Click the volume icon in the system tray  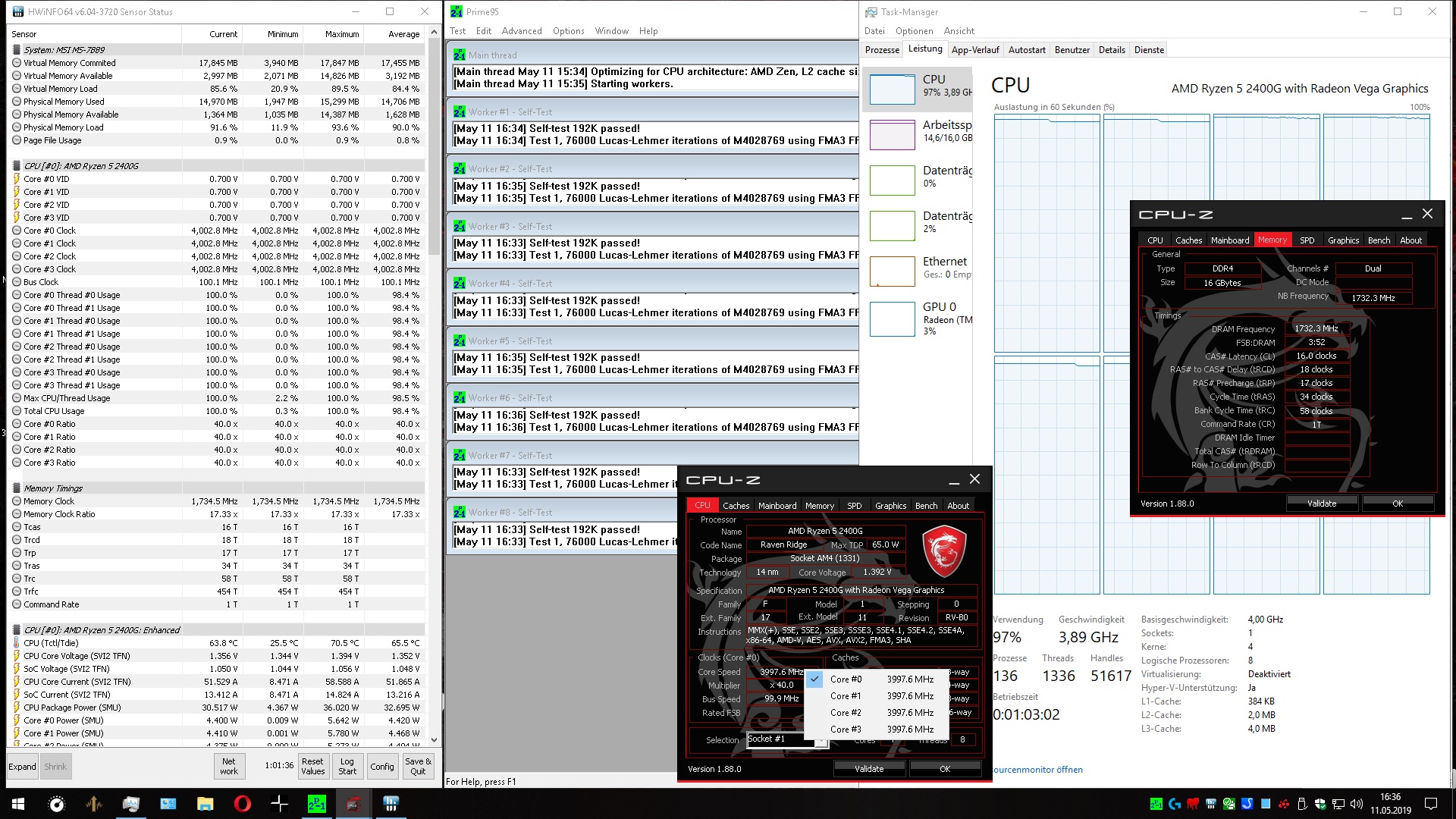point(1357,804)
